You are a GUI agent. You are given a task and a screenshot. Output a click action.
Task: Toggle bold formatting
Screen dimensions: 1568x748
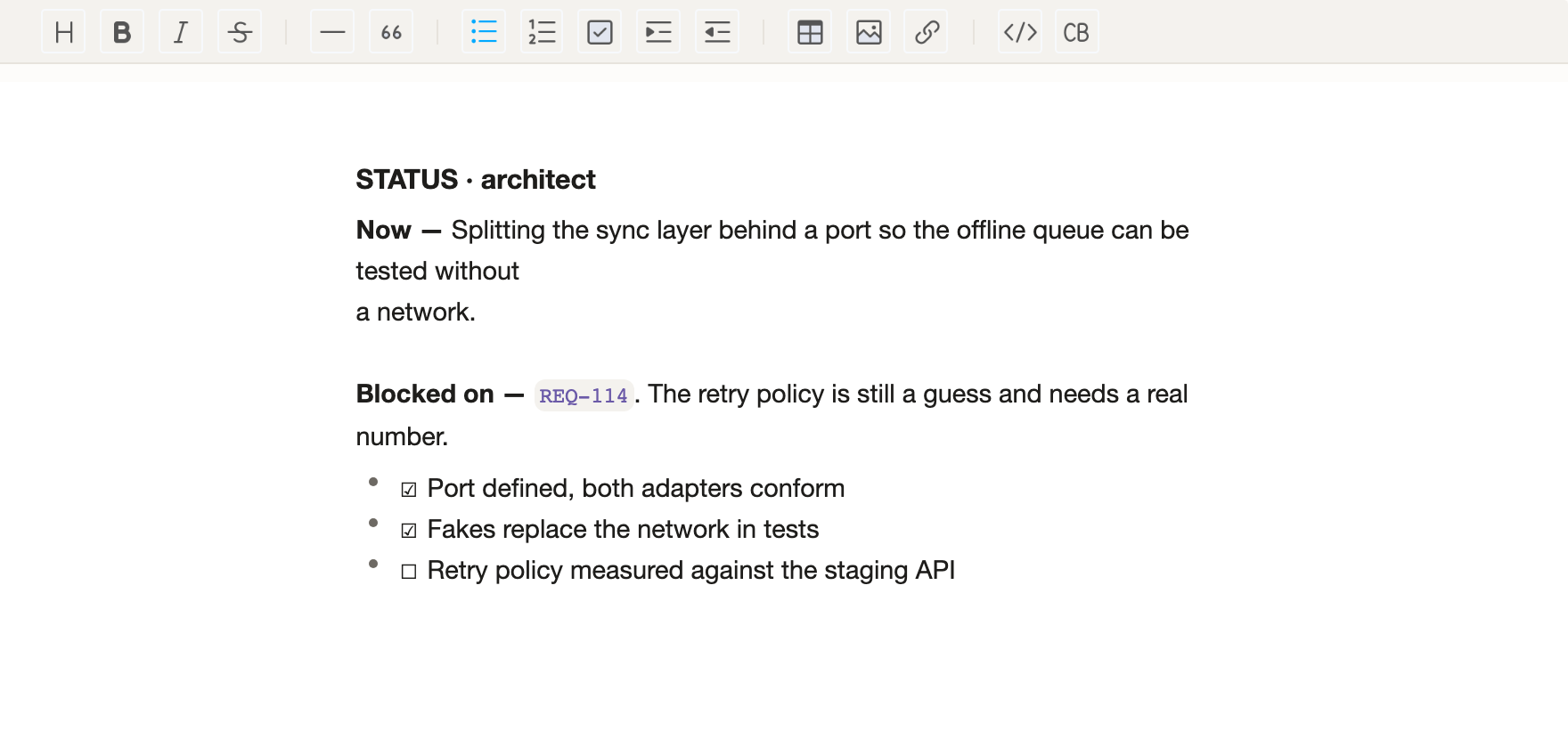pyautogui.click(x=122, y=32)
